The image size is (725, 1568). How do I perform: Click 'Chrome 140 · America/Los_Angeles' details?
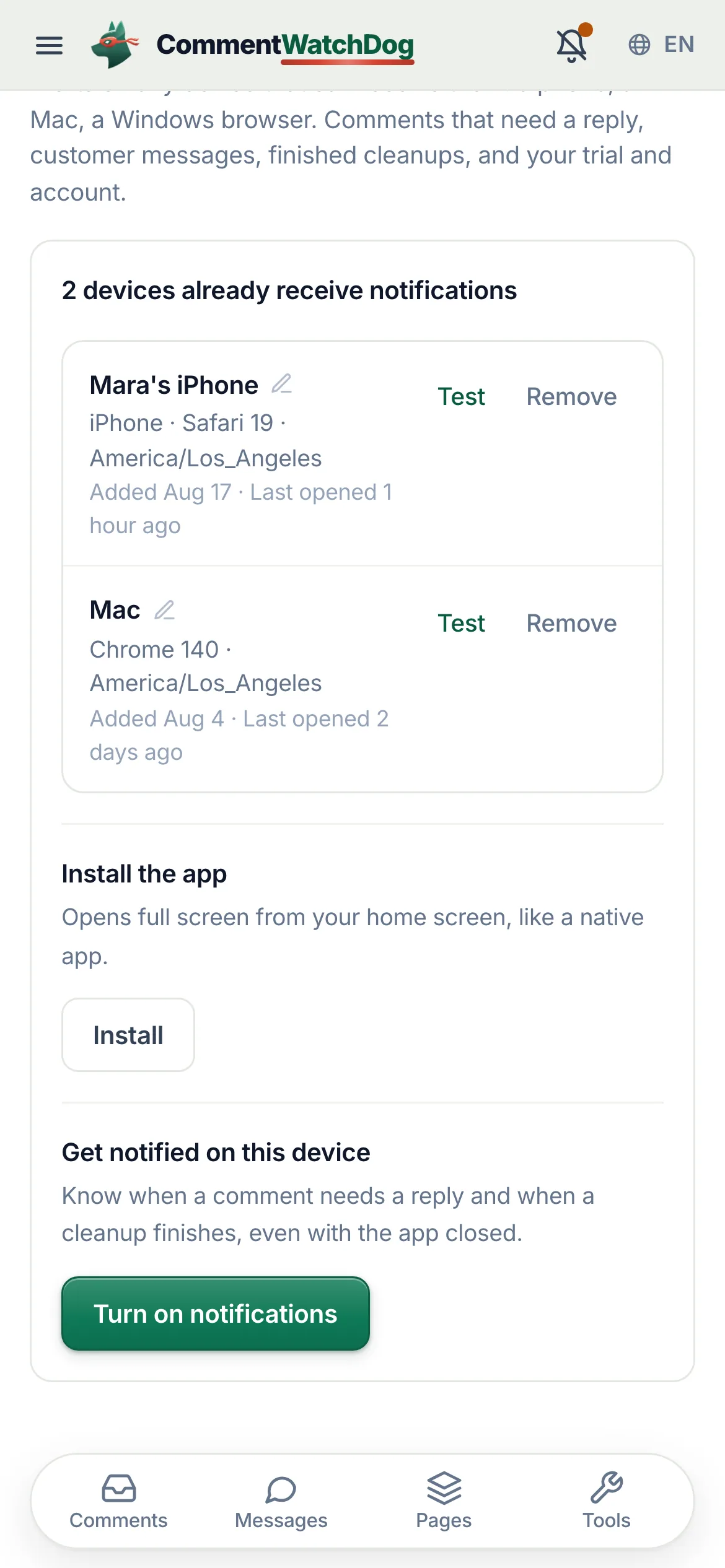pos(206,666)
